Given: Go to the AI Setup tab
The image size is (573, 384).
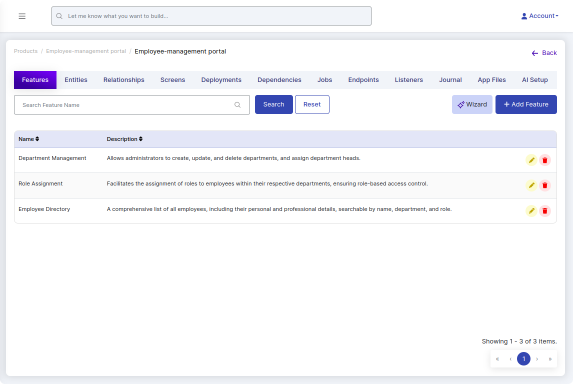Looking at the screenshot, I should click(x=535, y=80).
